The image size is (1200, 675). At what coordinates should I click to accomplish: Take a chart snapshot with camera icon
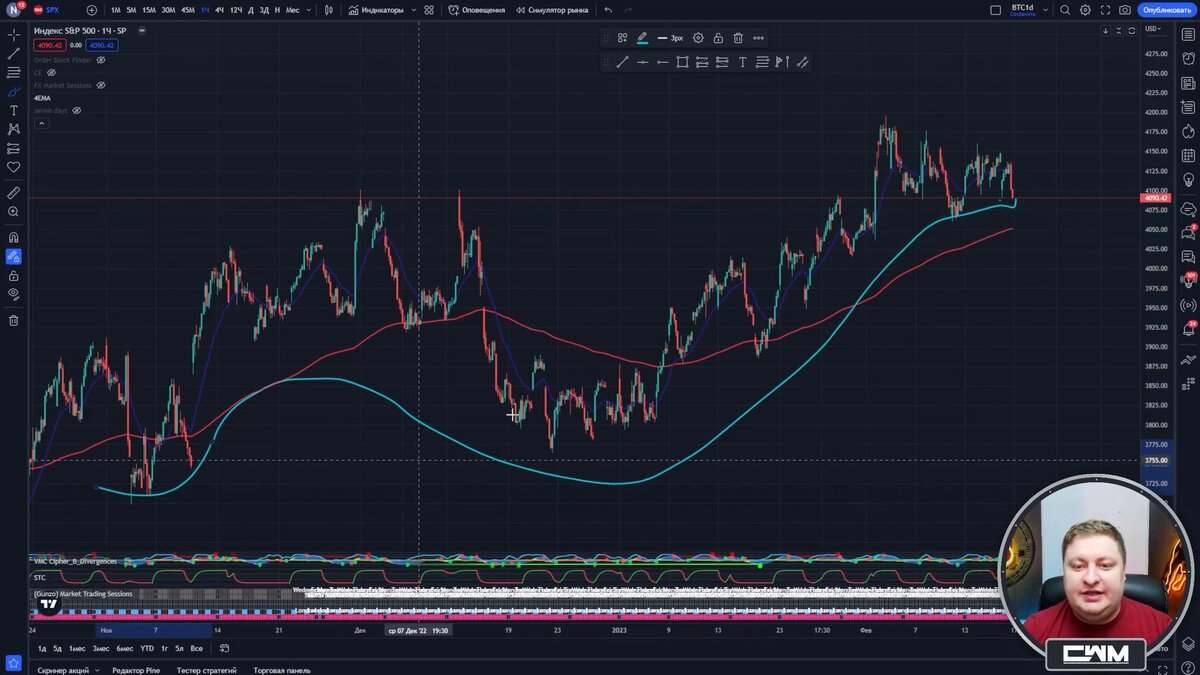(1125, 10)
